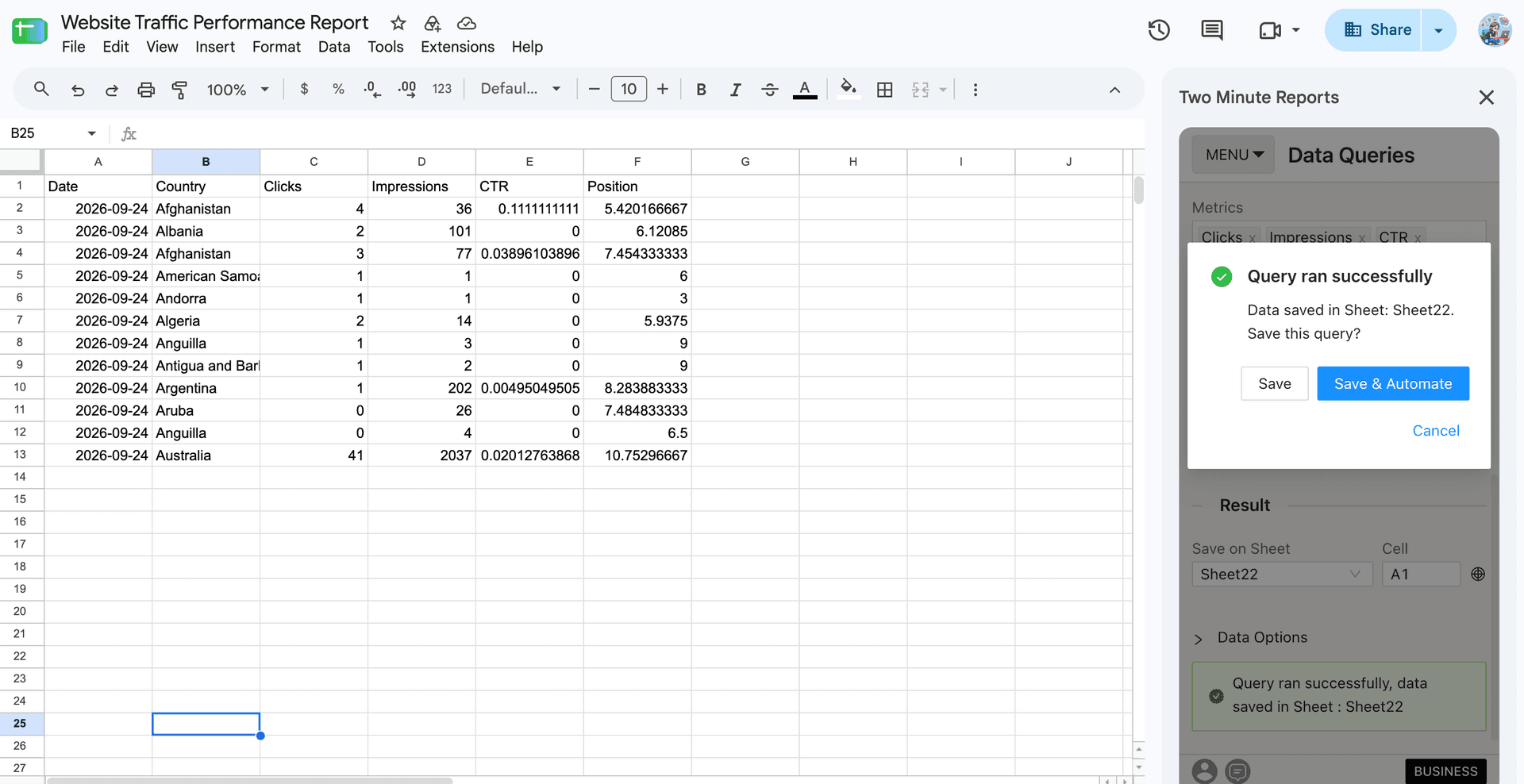Viewport: 1524px width, 784px height.
Task: Toggle strikethrough formatting
Action: click(x=770, y=90)
